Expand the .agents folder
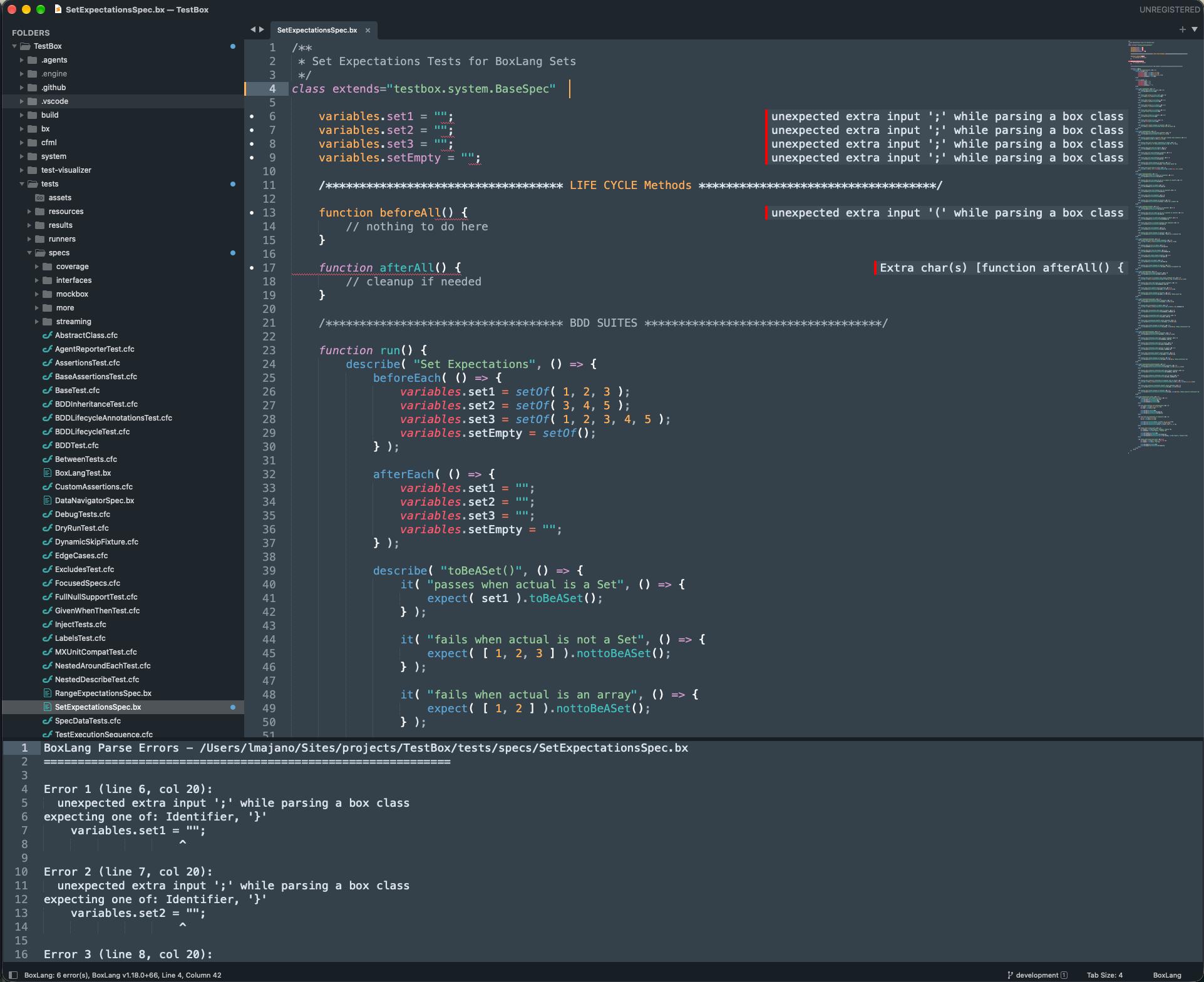Screen dimensions: 1204x982 (x=22, y=60)
